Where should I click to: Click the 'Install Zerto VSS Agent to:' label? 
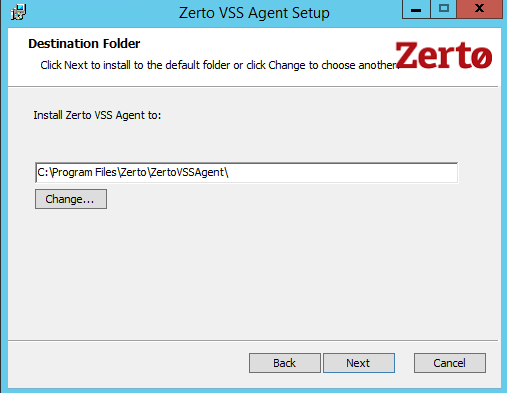pyautogui.click(x=97, y=115)
